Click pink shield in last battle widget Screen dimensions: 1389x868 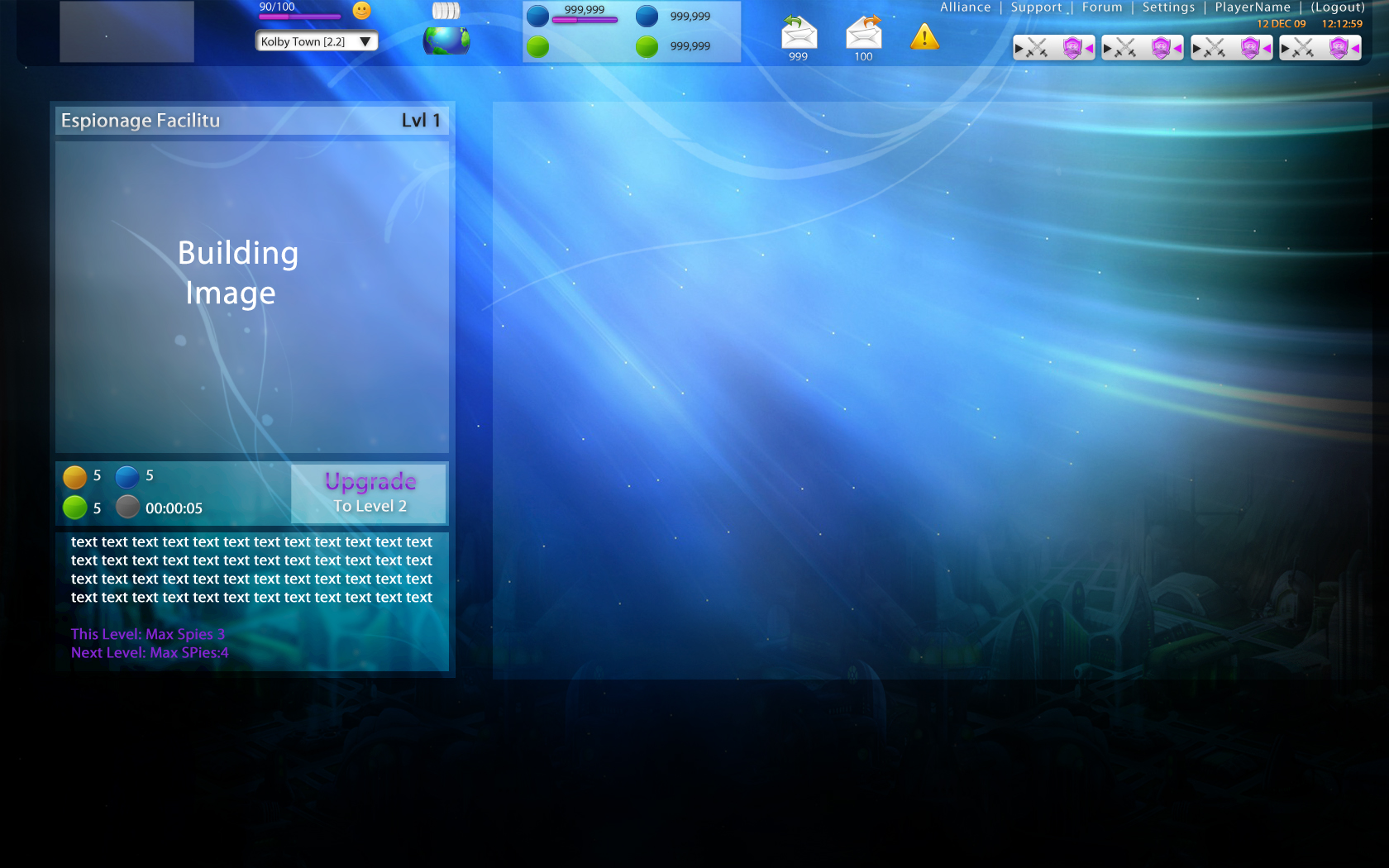tap(1339, 49)
